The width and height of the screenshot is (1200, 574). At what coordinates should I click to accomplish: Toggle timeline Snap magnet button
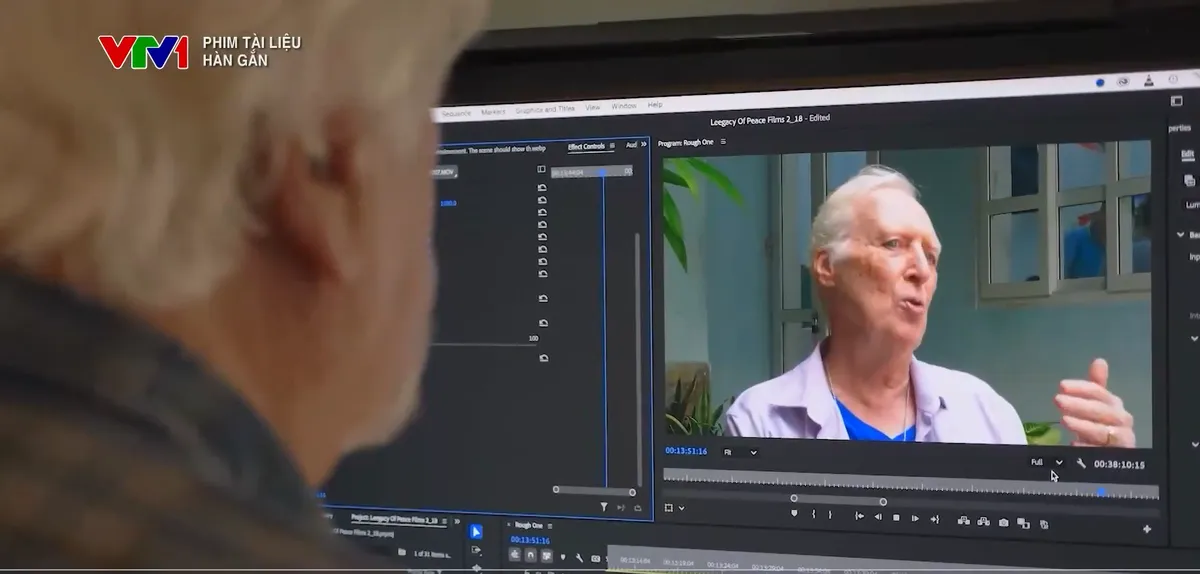coord(531,555)
